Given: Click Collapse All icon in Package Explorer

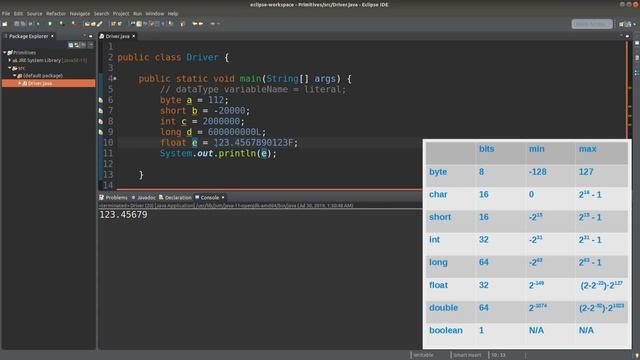Looking at the screenshot, I should (x=71, y=45).
